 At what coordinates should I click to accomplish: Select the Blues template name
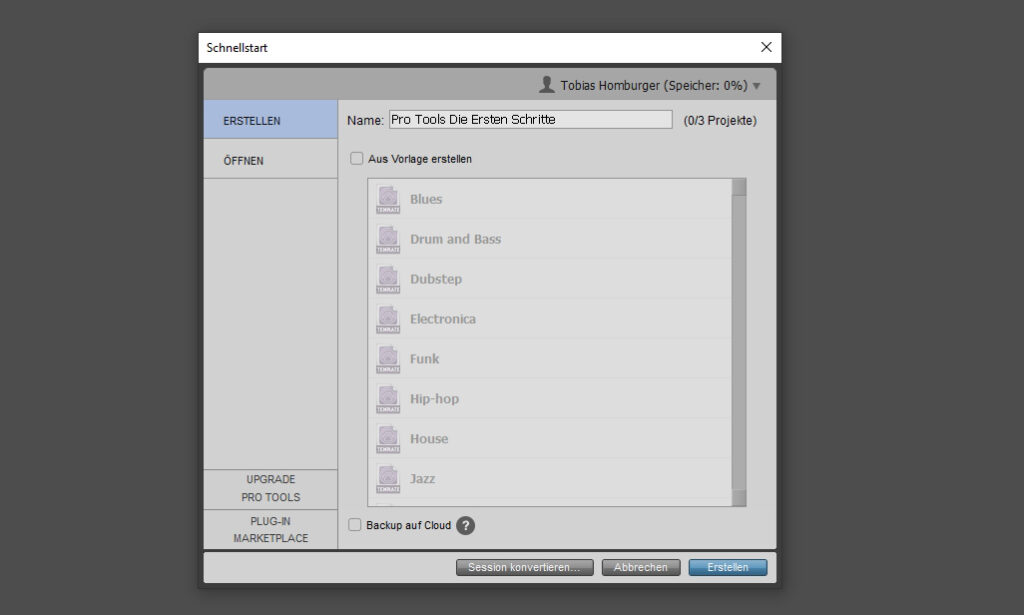(426, 199)
